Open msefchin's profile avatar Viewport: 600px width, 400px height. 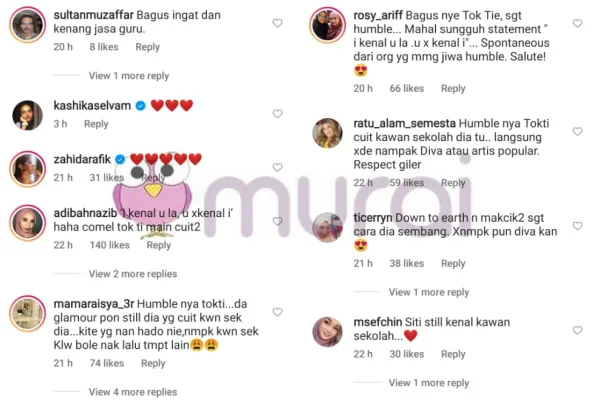(x=328, y=331)
